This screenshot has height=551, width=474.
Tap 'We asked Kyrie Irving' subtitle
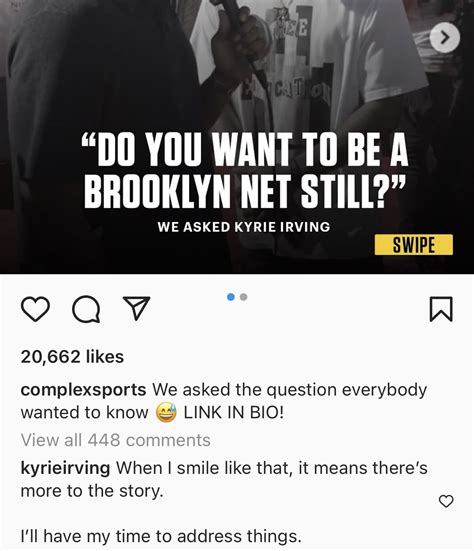[244, 227]
